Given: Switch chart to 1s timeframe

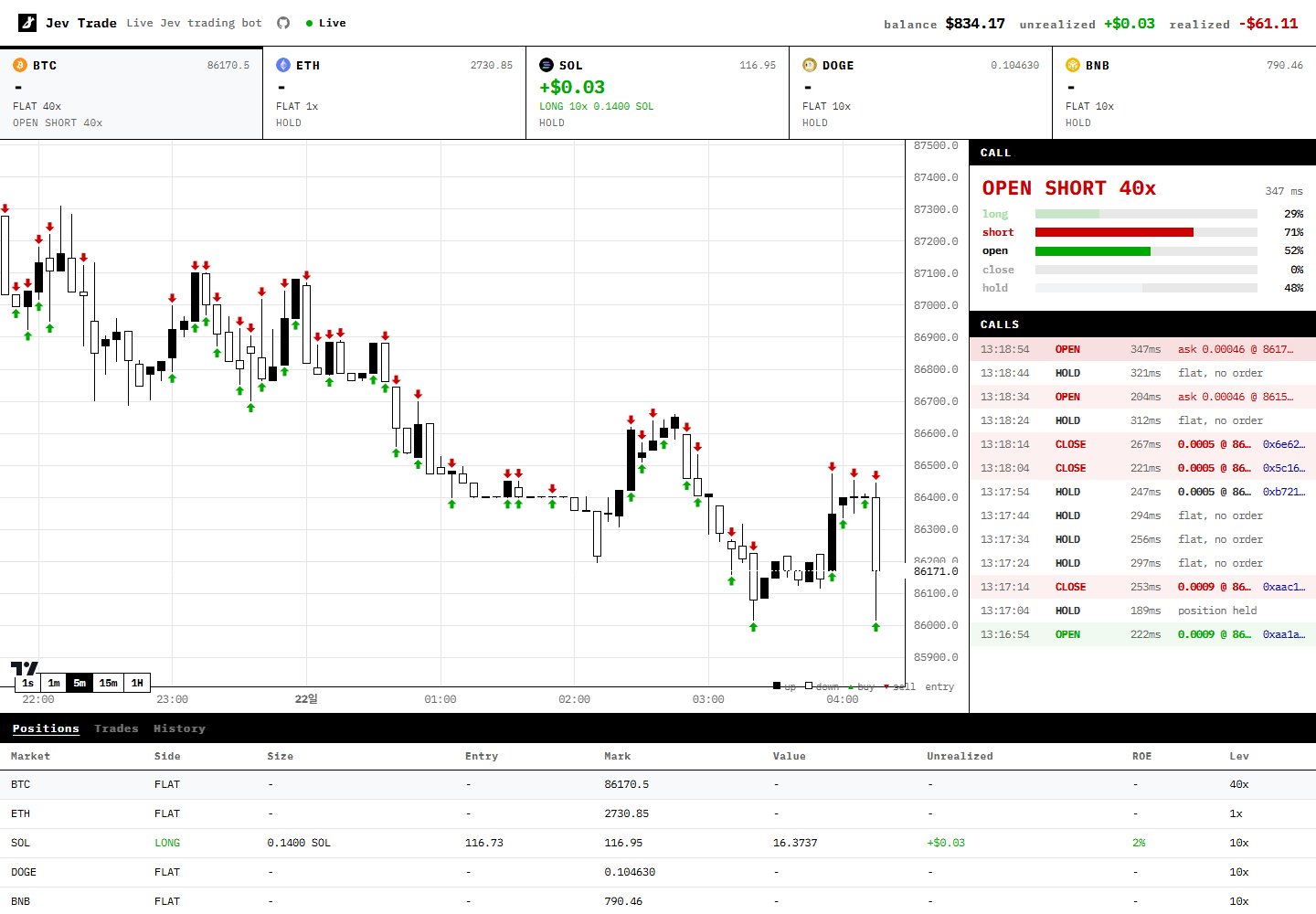Looking at the screenshot, I should [x=28, y=683].
